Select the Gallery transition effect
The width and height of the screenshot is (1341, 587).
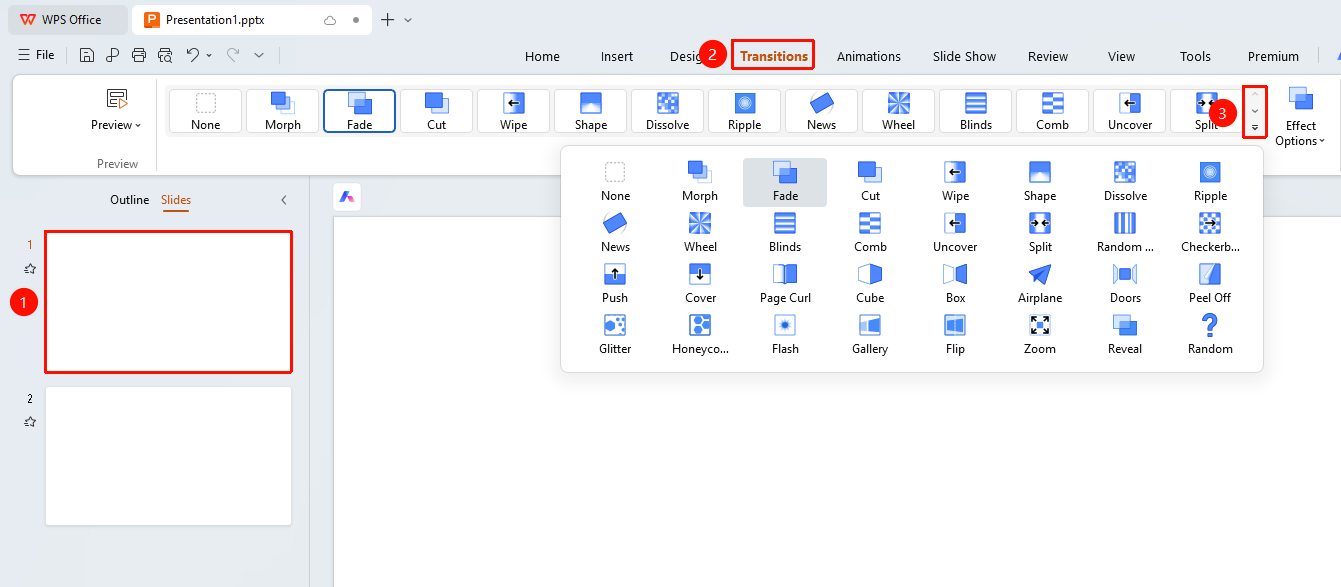tap(870, 334)
